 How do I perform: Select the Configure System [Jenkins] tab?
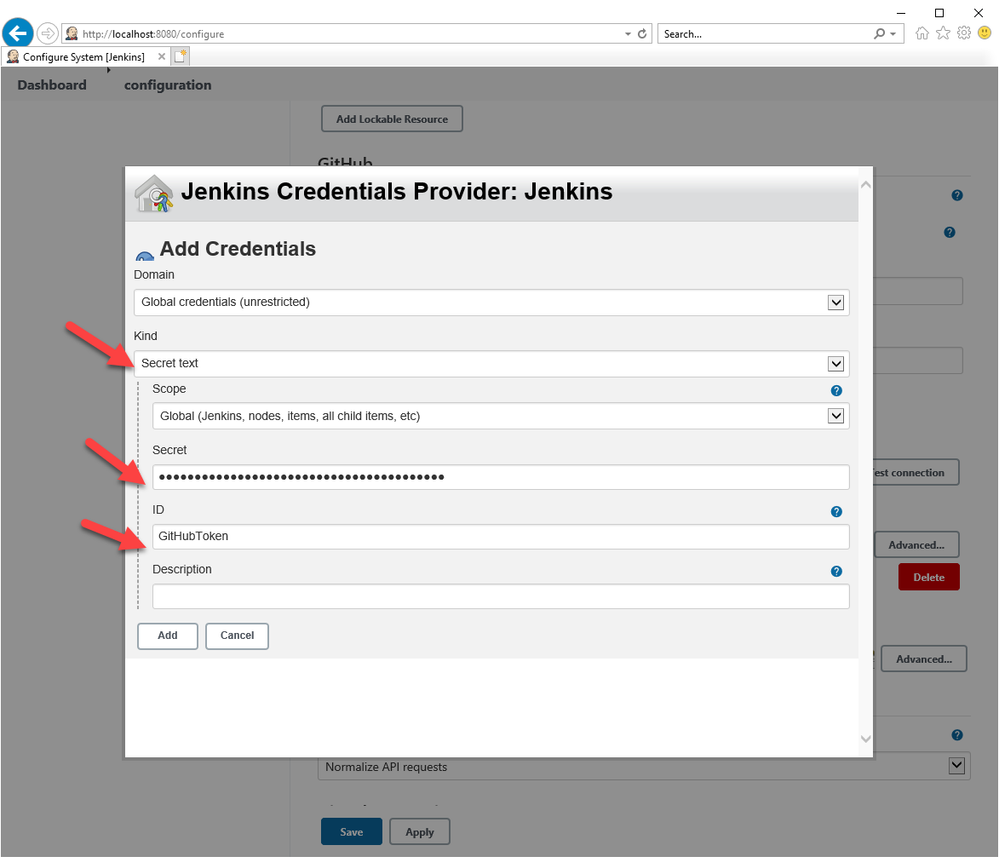click(x=84, y=57)
